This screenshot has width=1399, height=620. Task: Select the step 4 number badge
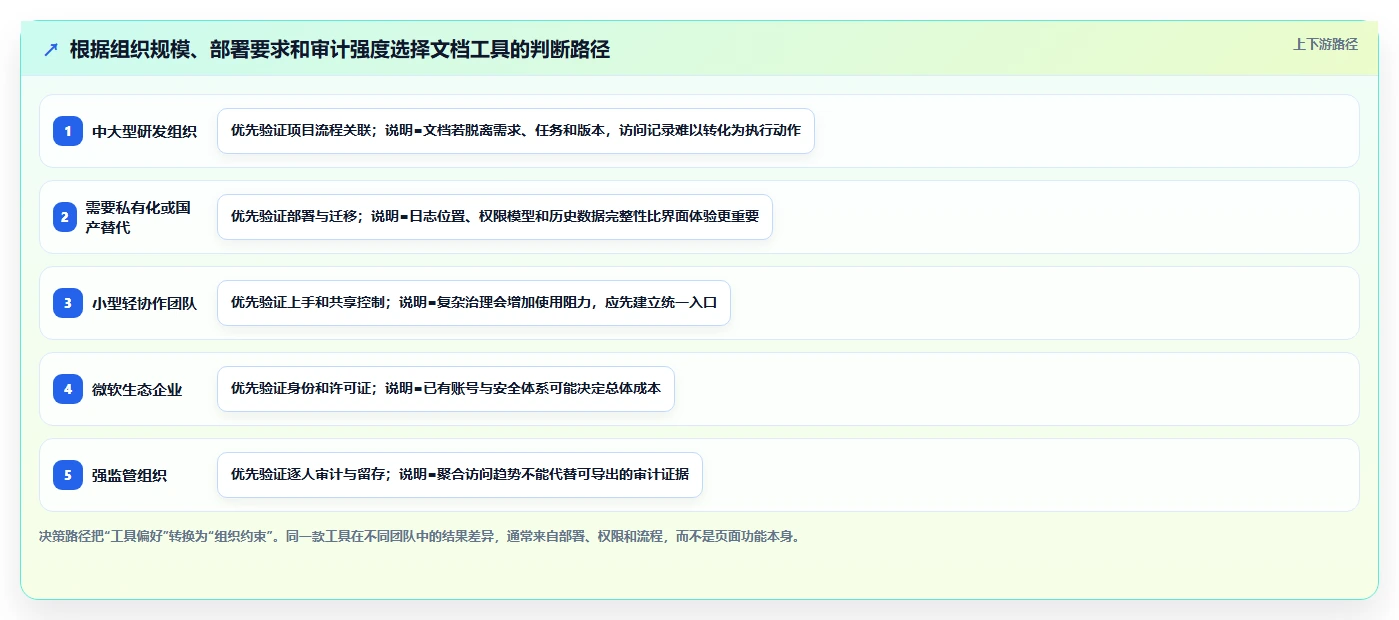[x=68, y=389]
